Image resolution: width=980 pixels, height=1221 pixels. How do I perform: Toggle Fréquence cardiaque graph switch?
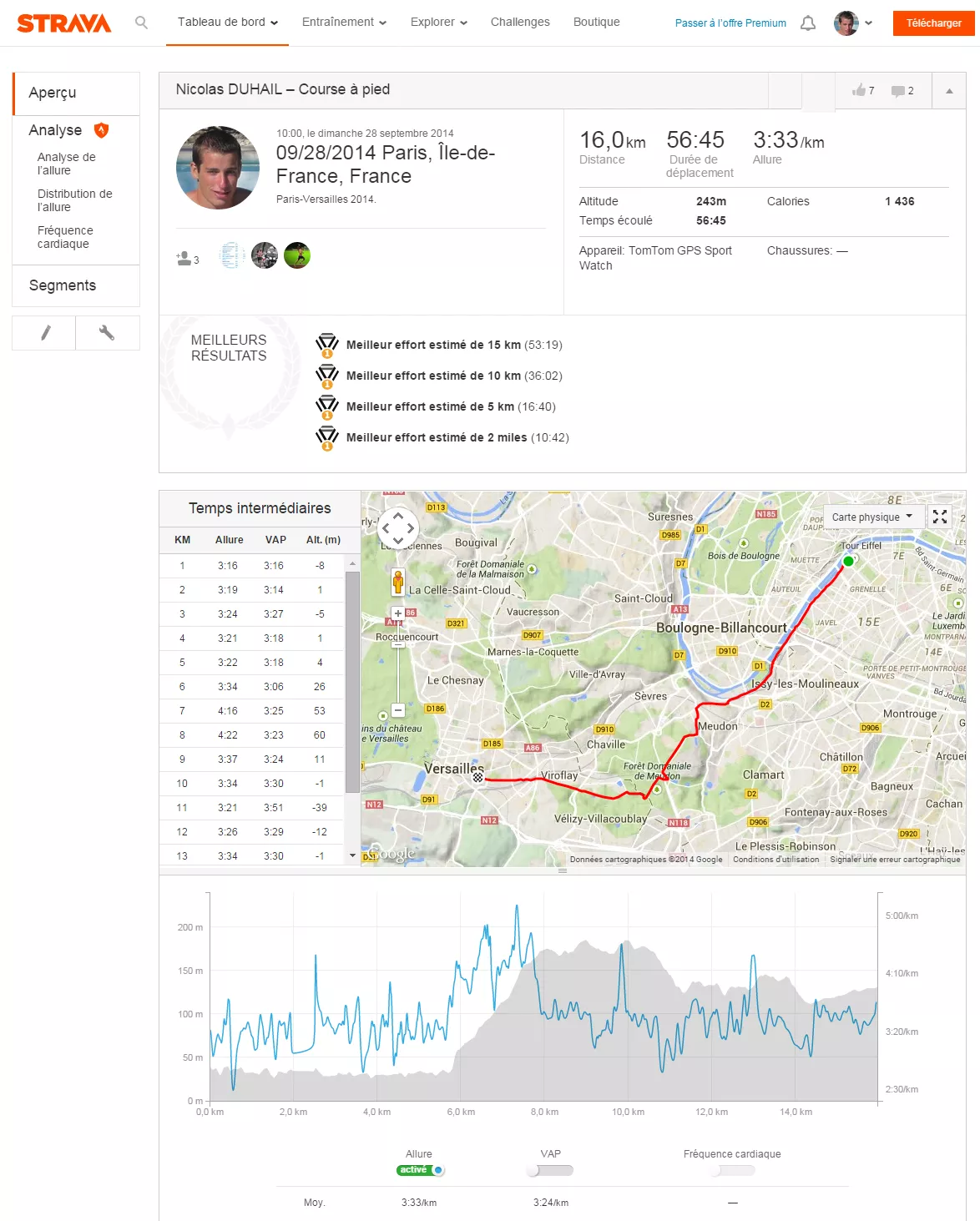pyautogui.click(x=732, y=1170)
